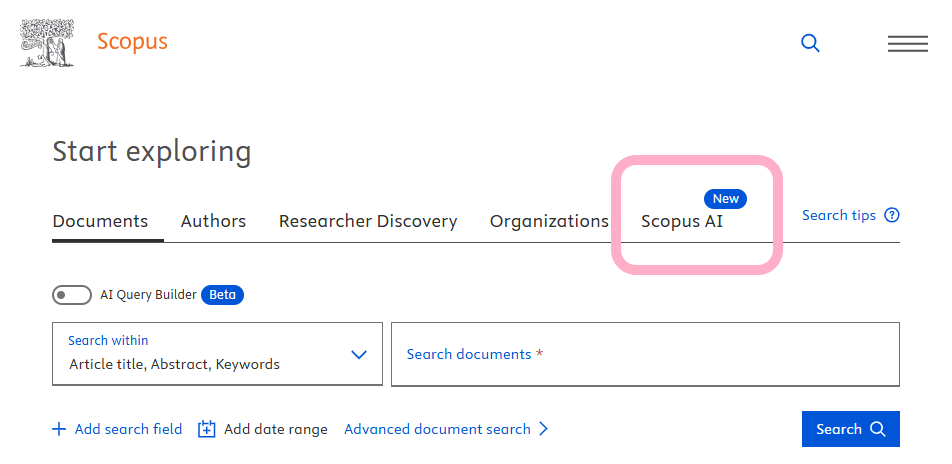Click inside the Search documents field

pyautogui.click(x=645, y=354)
